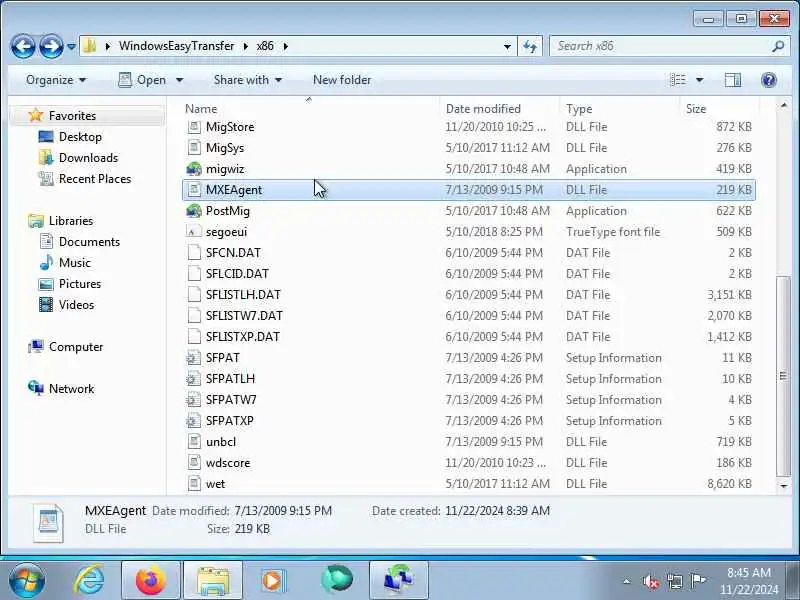Open the Organize menu
This screenshot has height=600, width=800.
(x=56, y=80)
